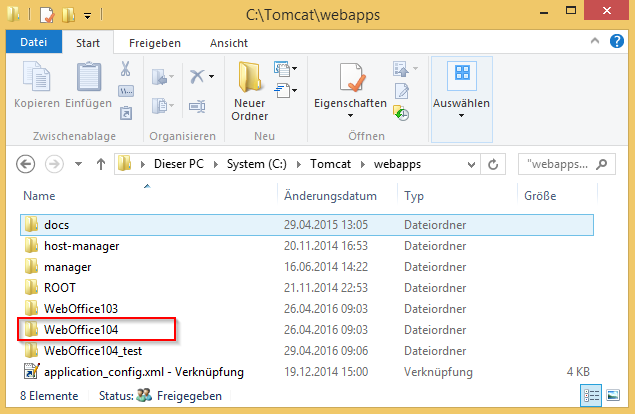Click Dieser PC in the address path
Image resolution: width=635 pixels, height=414 pixels.
point(179,164)
